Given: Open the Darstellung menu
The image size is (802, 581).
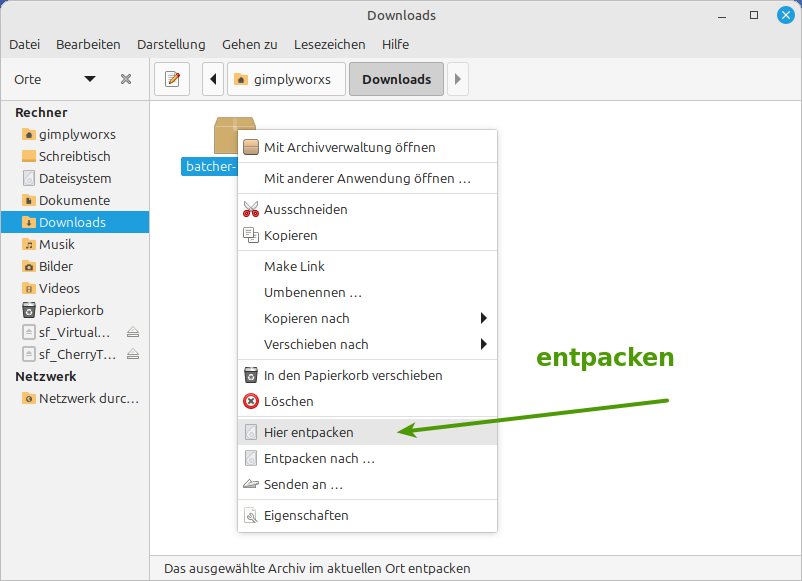Looking at the screenshot, I should (x=171, y=44).
